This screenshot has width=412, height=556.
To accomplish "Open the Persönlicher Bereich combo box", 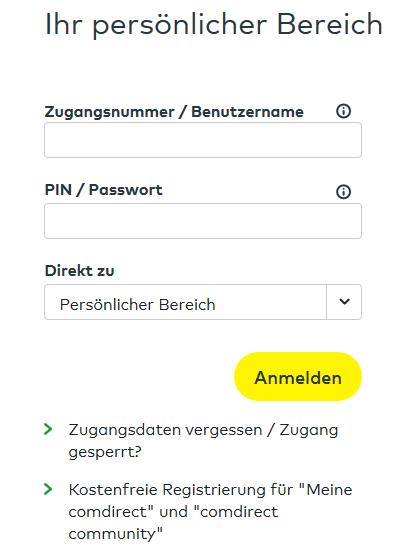I will pos(203,302).
